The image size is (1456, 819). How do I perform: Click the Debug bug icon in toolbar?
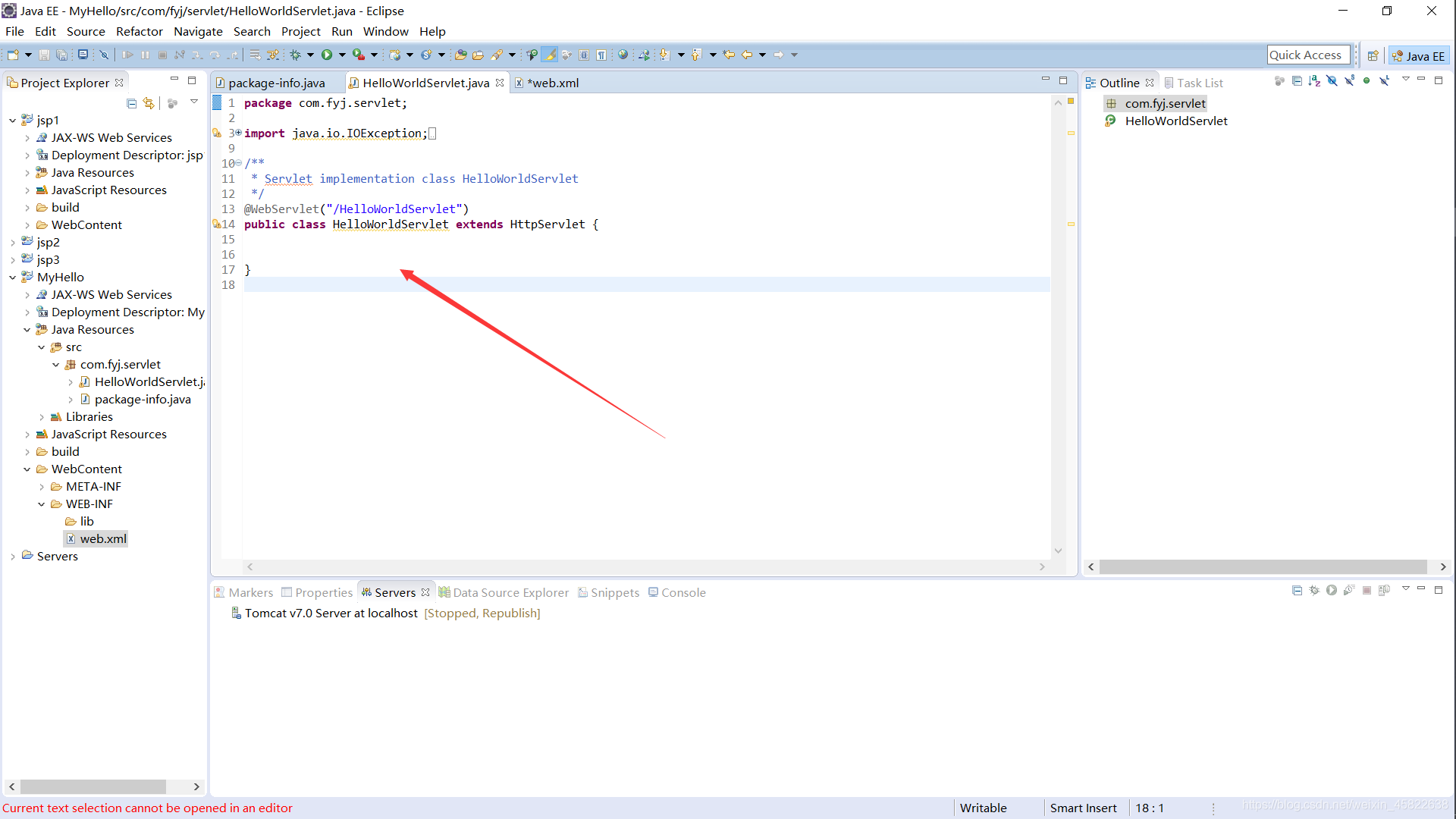(296, 55)
